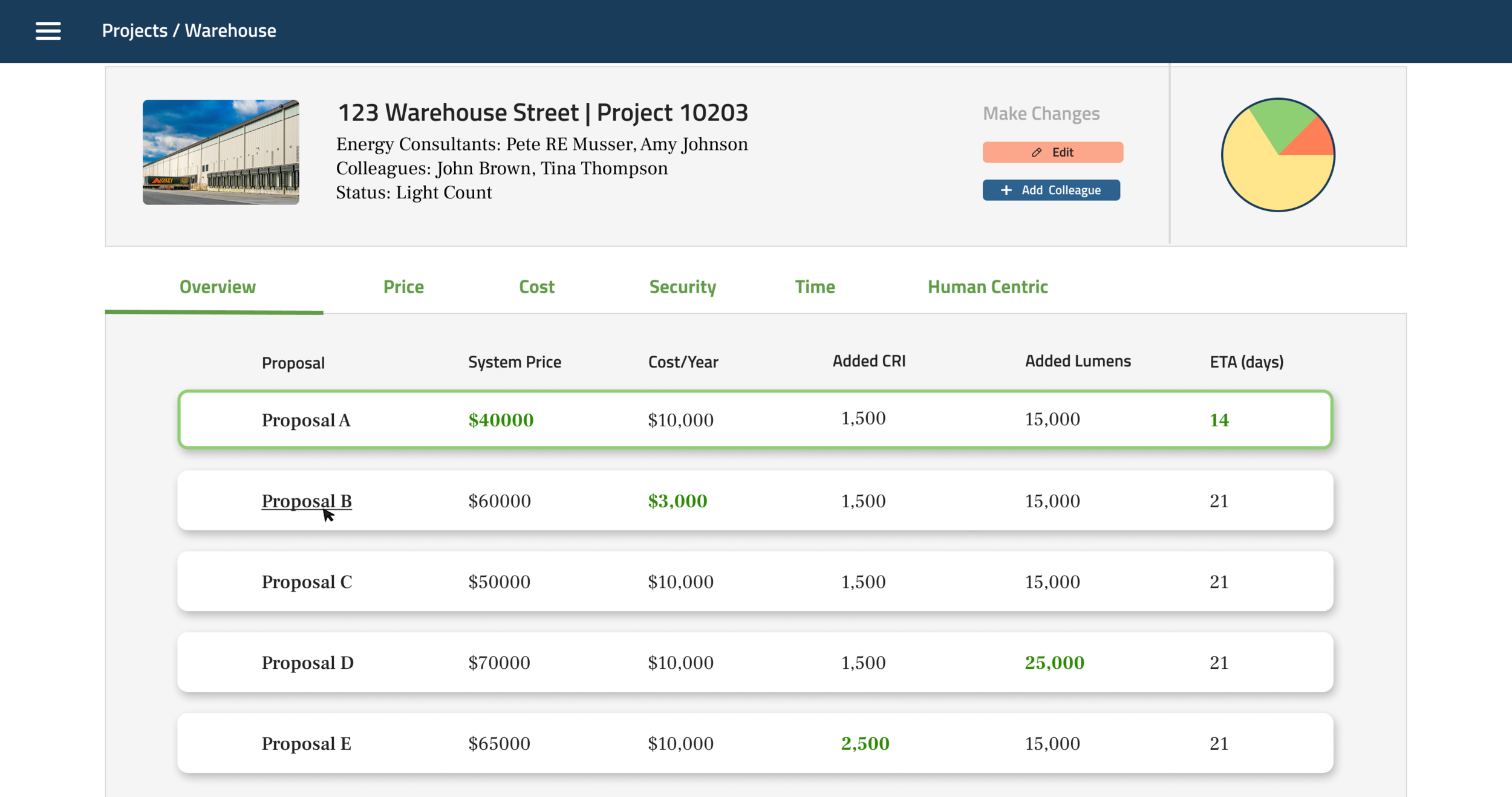The width and height of the screenshot is (1512, 797).
Task: Click the $70000 price of Proposal D
Action: [x=499, y=663]
